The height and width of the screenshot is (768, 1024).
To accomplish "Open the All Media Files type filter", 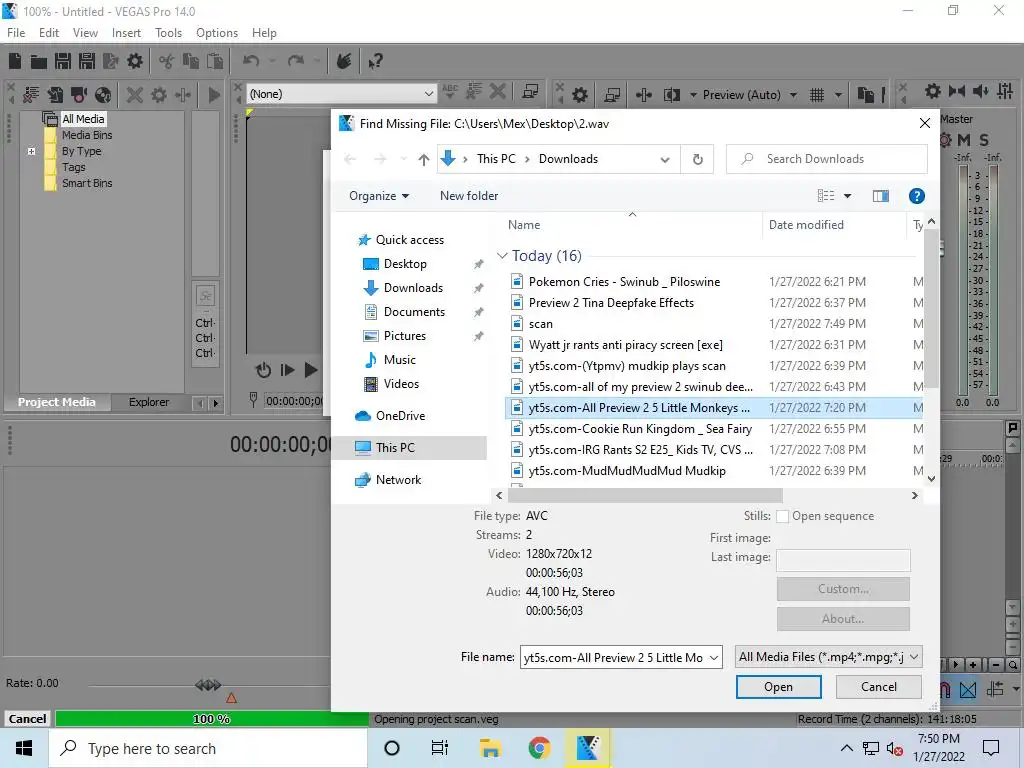I will pos(828,657).
